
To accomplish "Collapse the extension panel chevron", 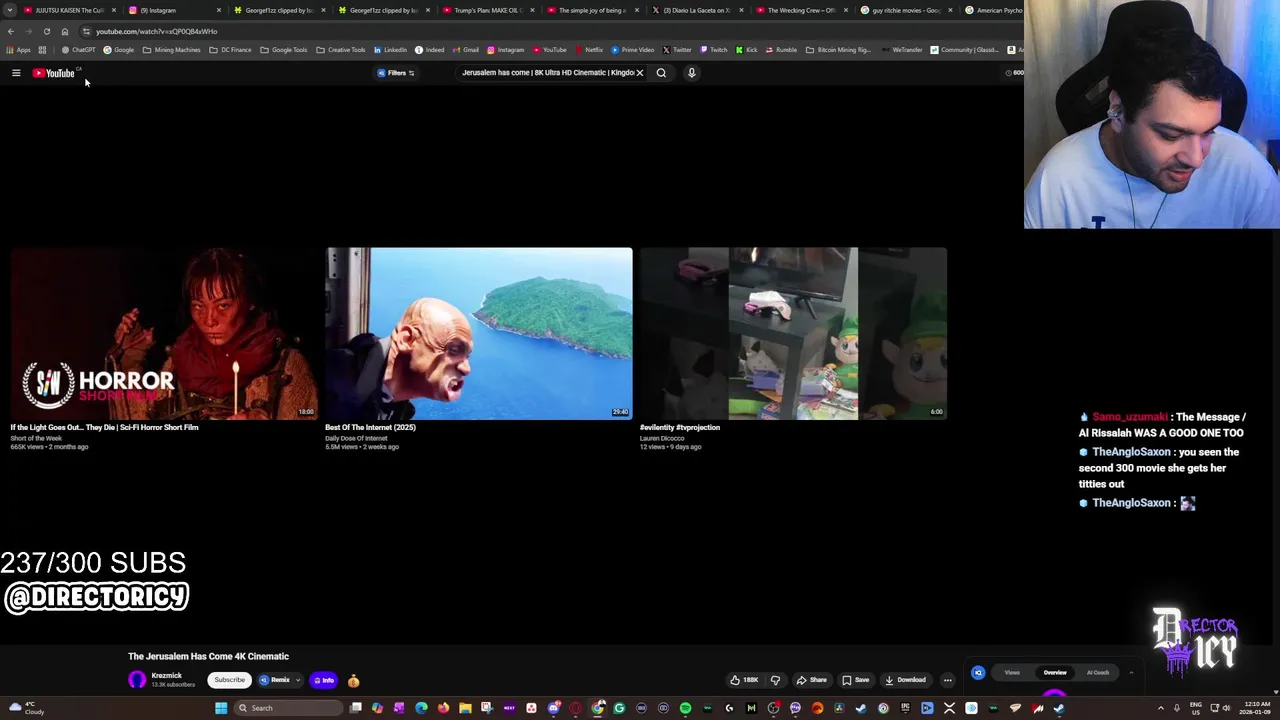I will [1131, 673].
